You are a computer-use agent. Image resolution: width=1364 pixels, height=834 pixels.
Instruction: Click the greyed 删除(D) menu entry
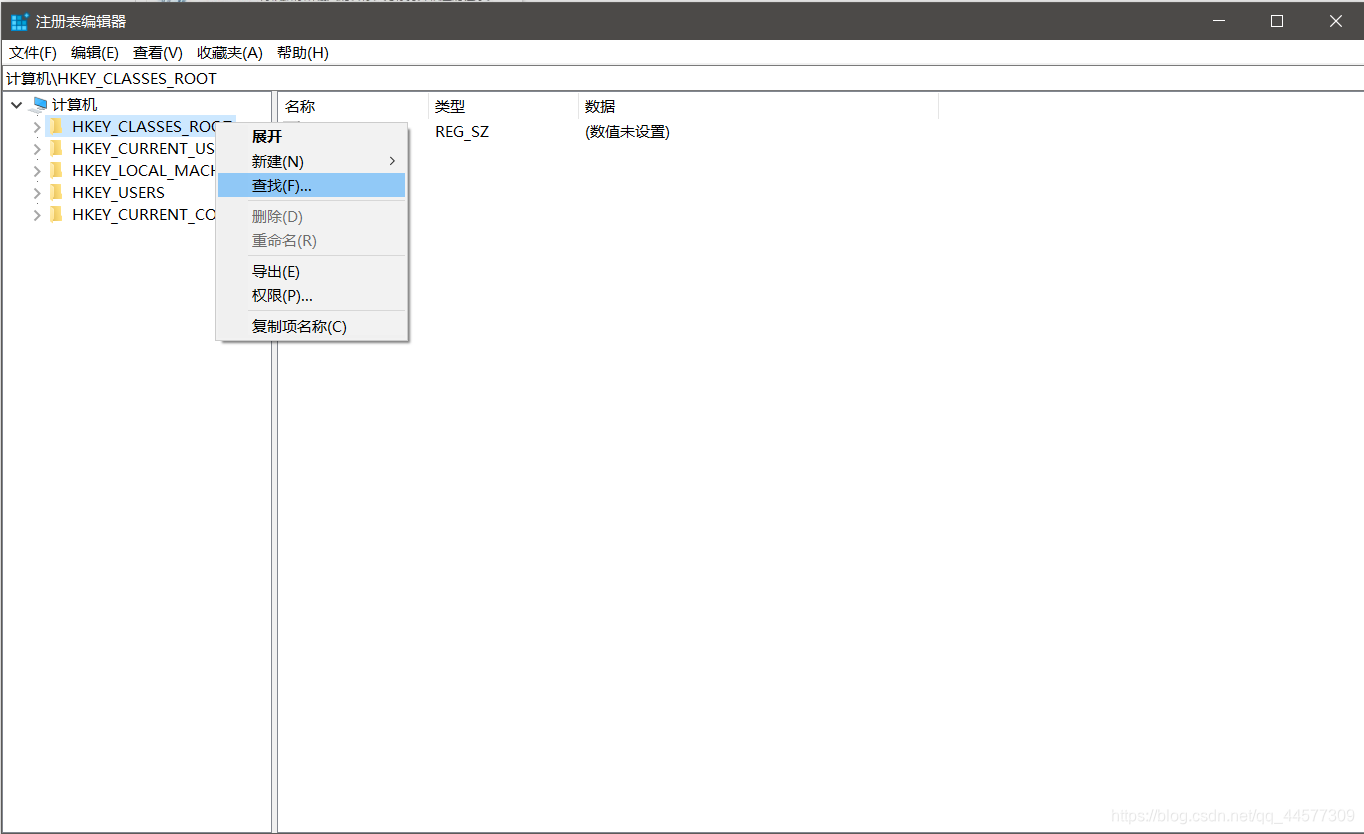pos(311,216)
